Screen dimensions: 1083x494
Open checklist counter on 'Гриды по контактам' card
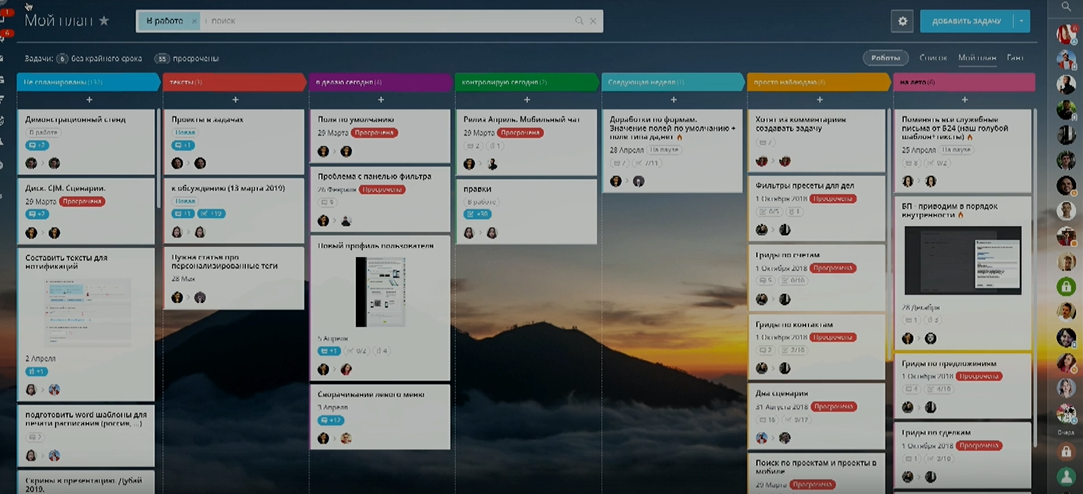coord(793,350)
